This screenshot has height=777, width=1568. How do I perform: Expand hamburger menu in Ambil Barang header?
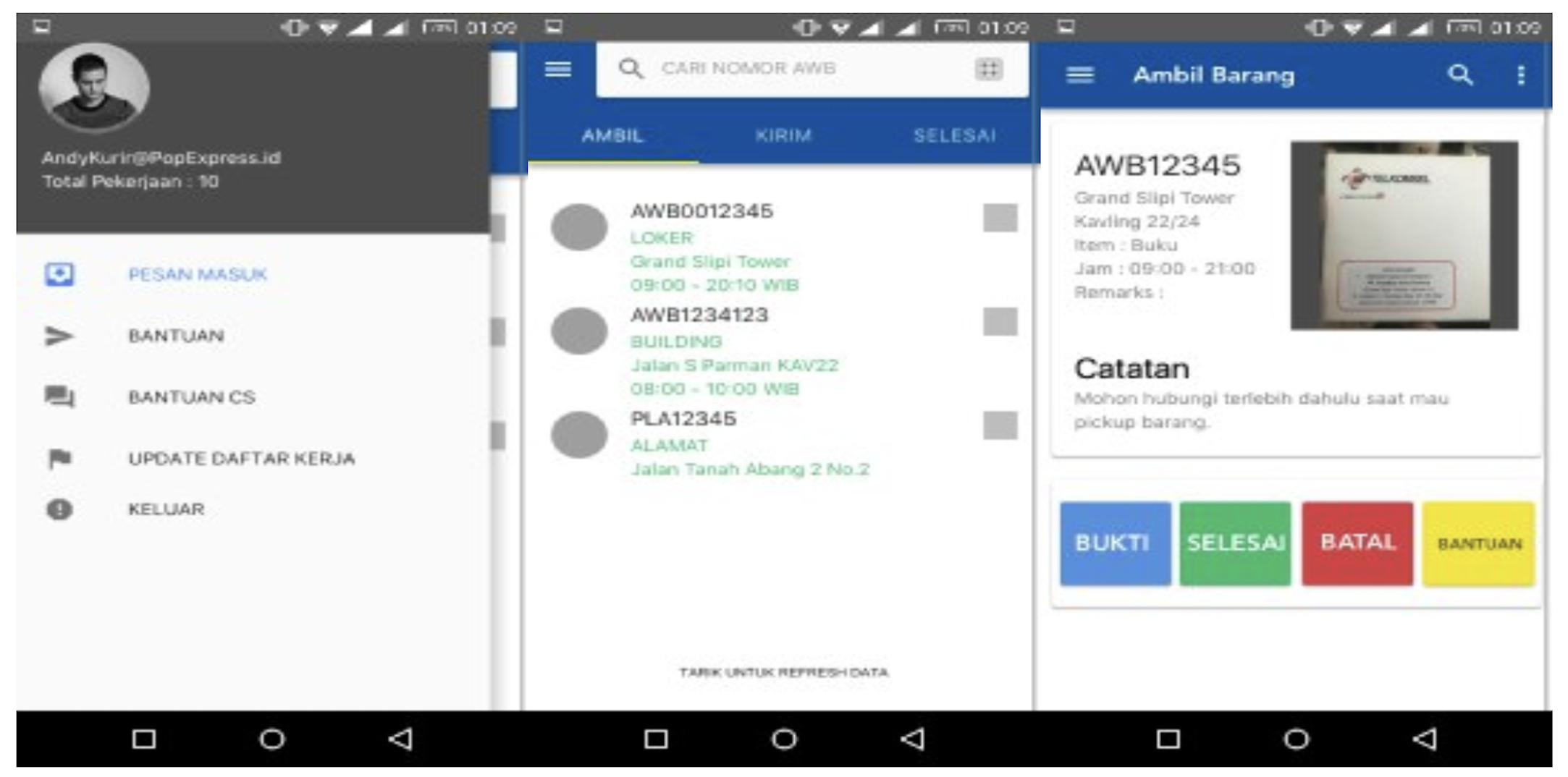[x=1080, y=75]
